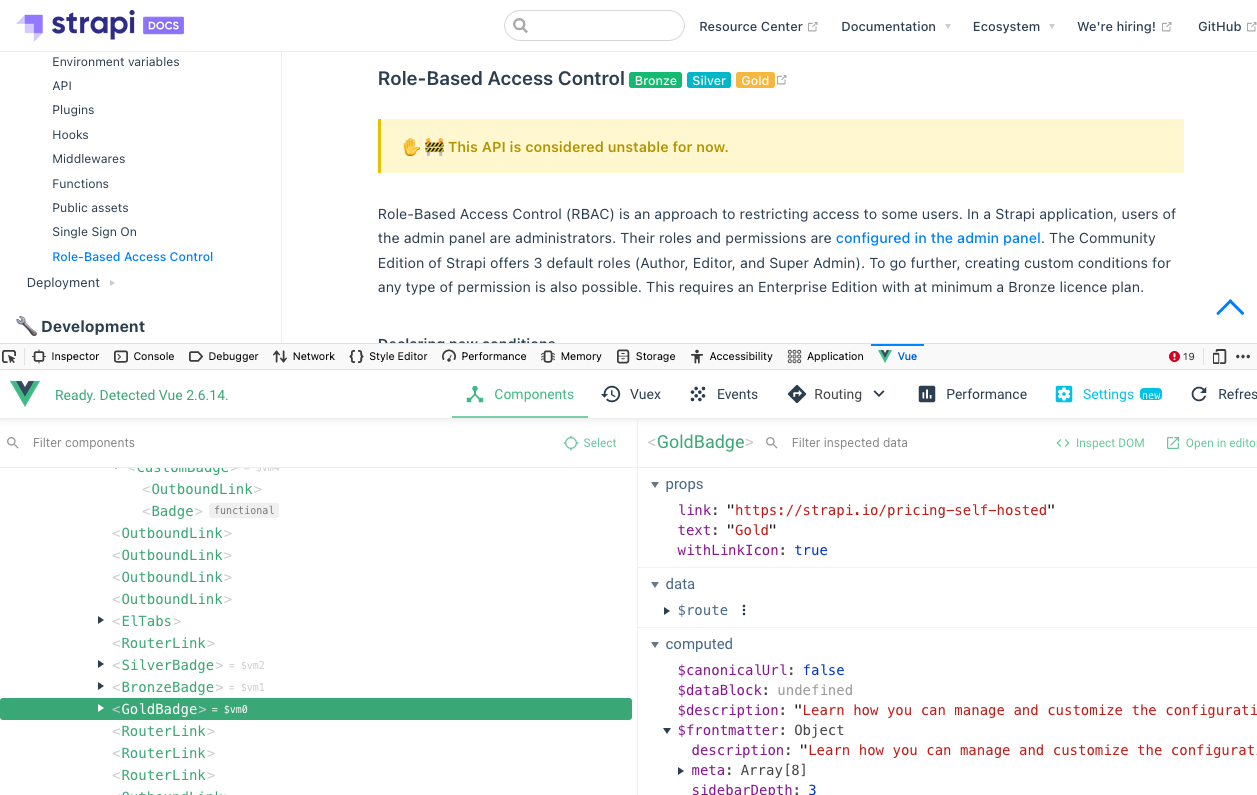Open the Events tab in Vue devtools
The width and height of the screenshot is (1257, 795).
(724, 394)
